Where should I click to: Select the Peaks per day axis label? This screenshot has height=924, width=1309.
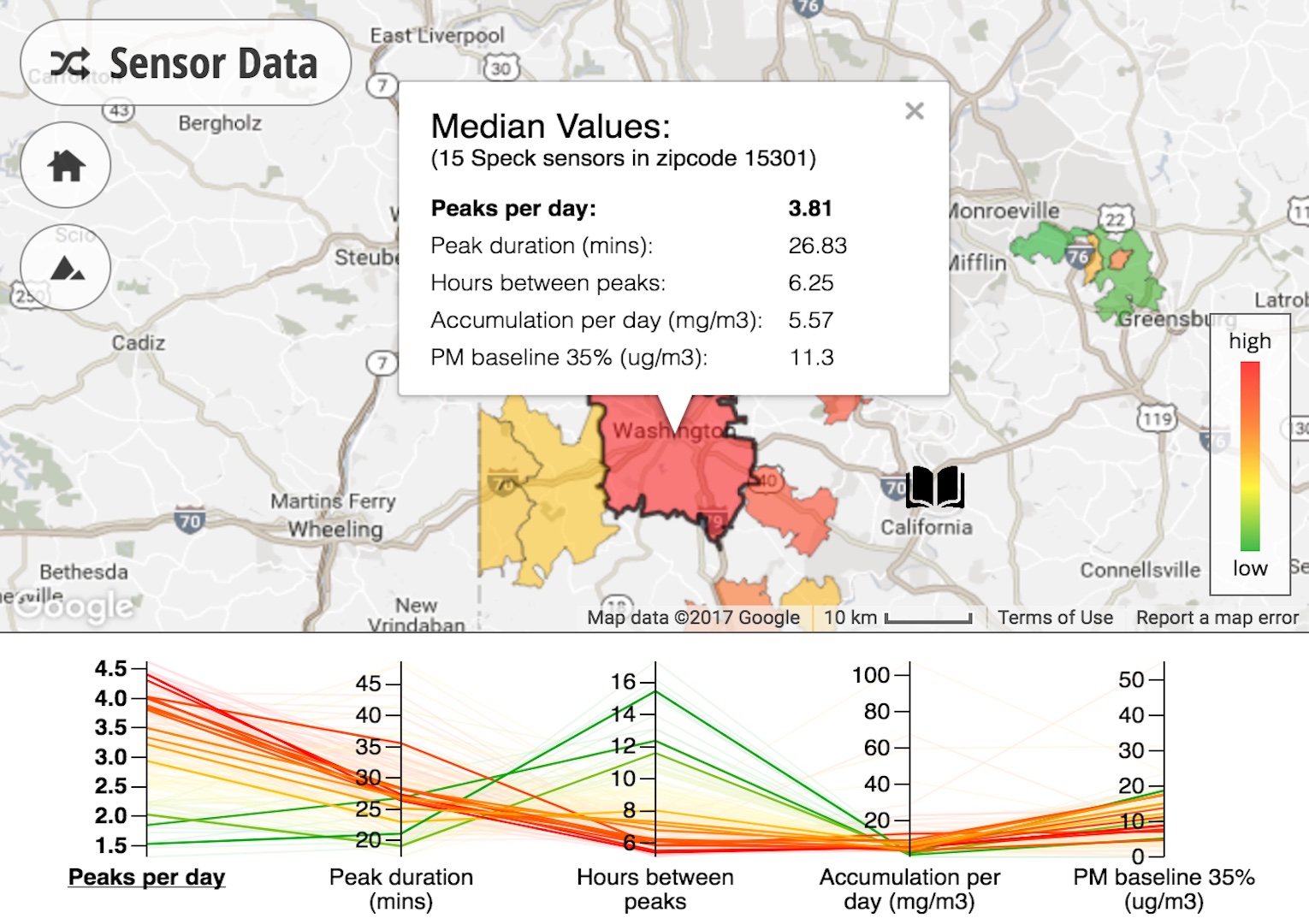tap(146, 877)
